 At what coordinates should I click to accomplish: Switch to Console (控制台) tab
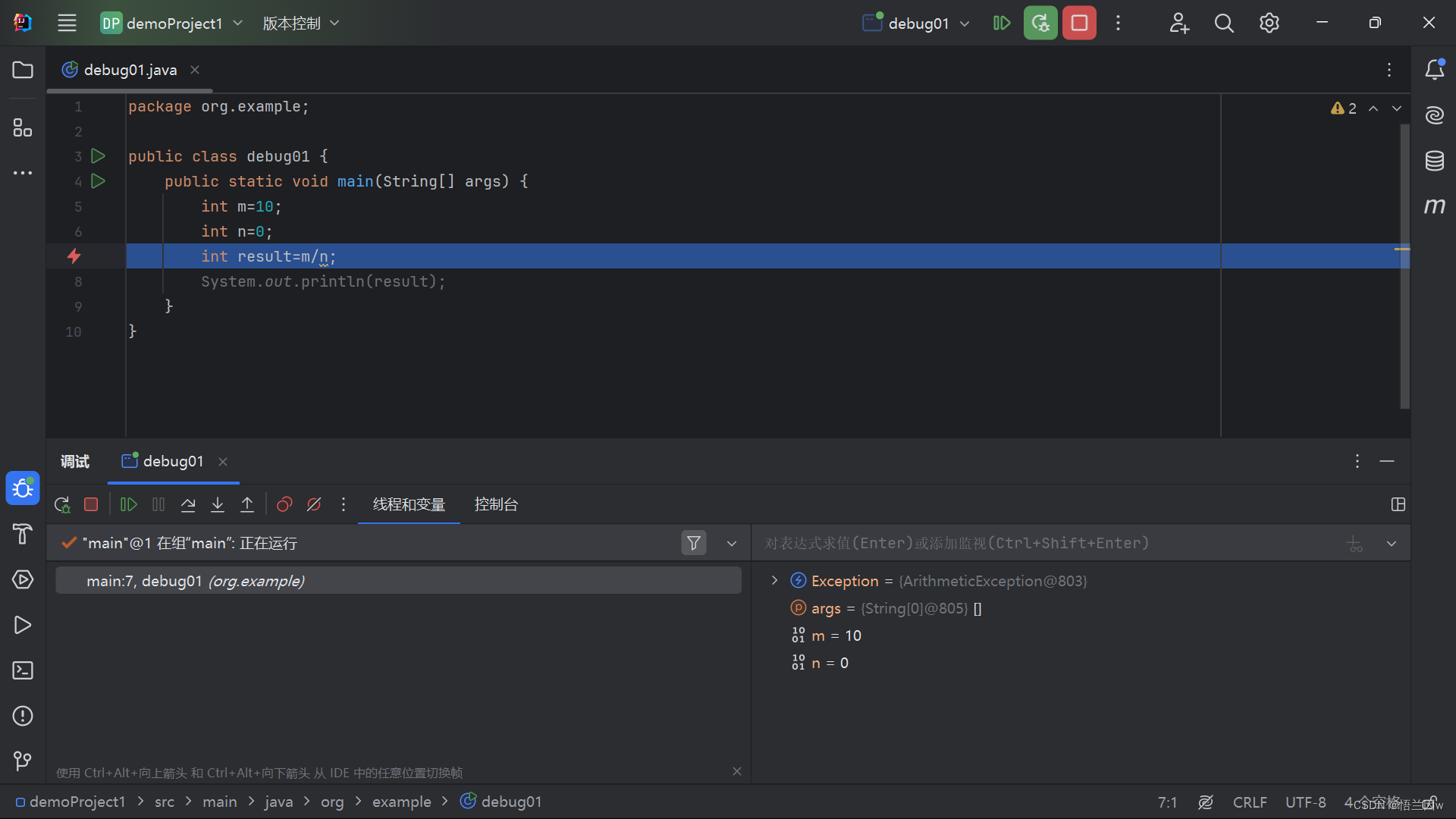click(x=496, y=504)
